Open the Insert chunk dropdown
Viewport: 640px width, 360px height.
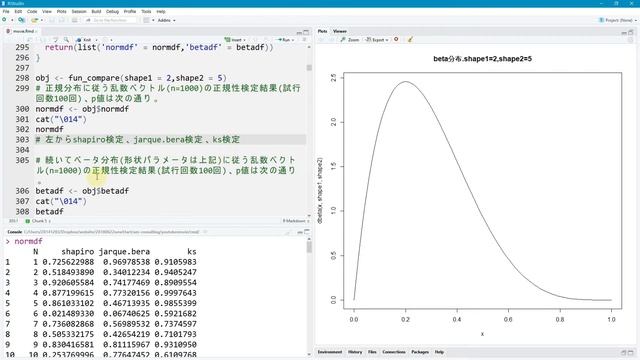point(235,40)
